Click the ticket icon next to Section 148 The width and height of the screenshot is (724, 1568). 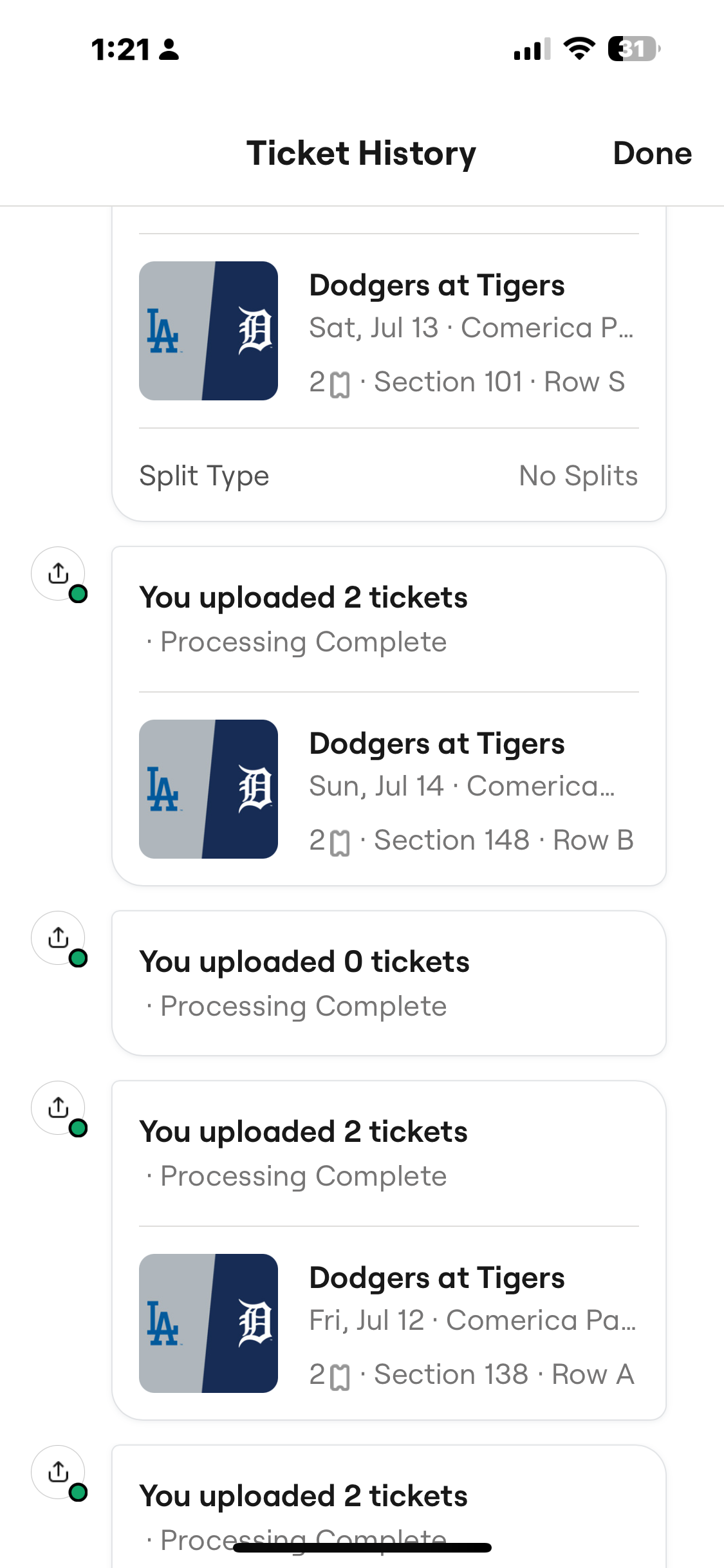pyautogui.click(x=340, y=843)
